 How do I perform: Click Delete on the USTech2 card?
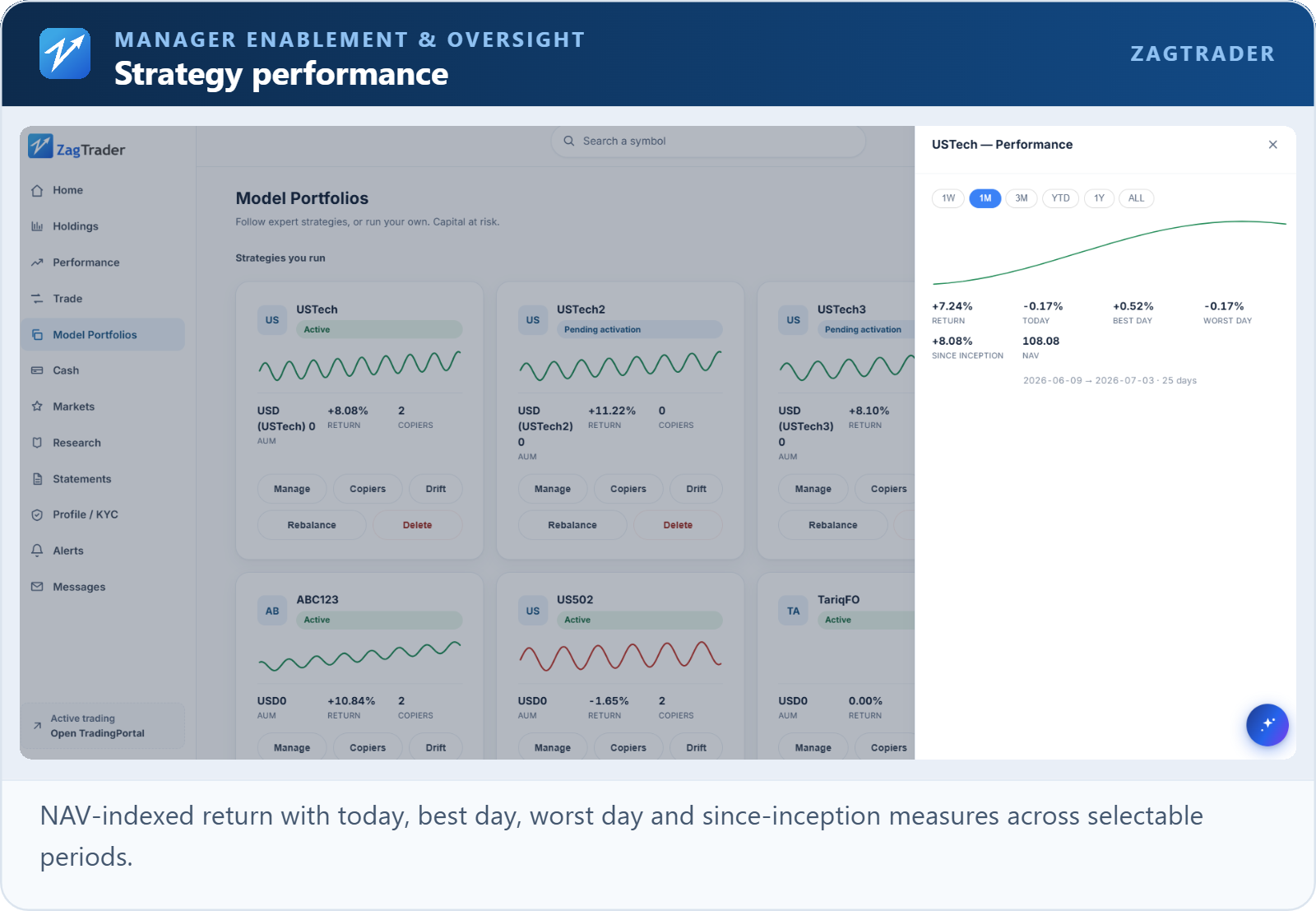tap(679, 525)
